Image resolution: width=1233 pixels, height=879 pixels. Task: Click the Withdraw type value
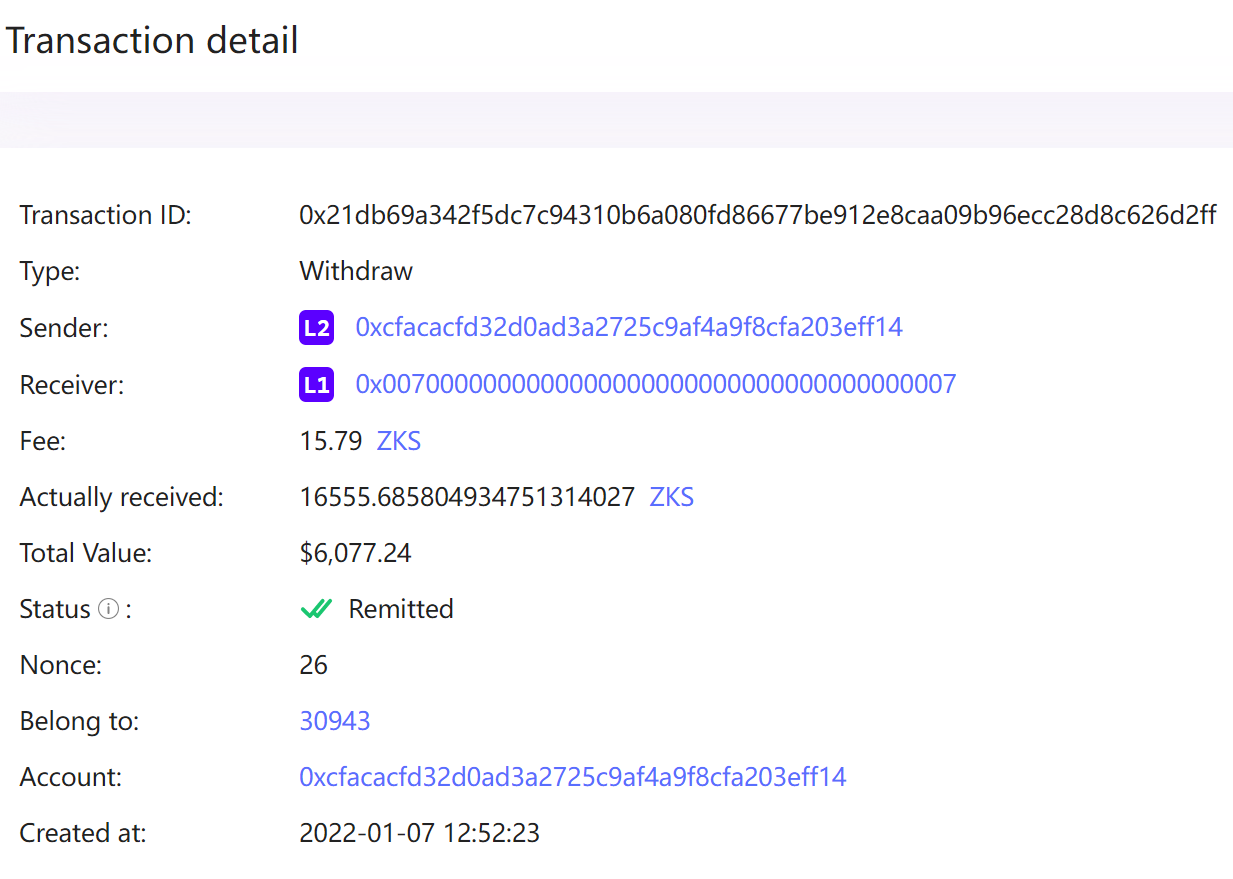tap(356, 271)
